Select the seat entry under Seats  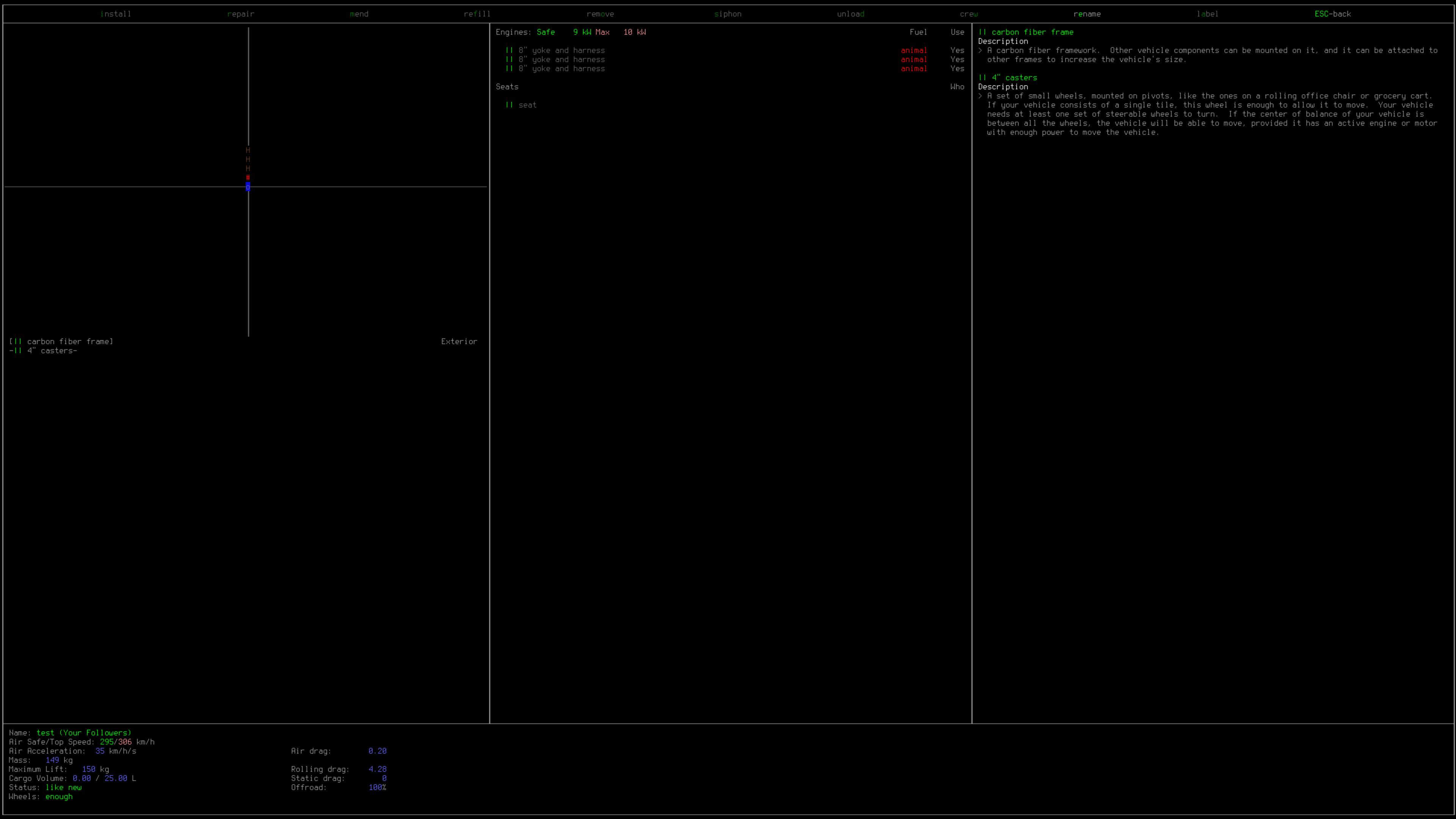(x=527, y=105)
